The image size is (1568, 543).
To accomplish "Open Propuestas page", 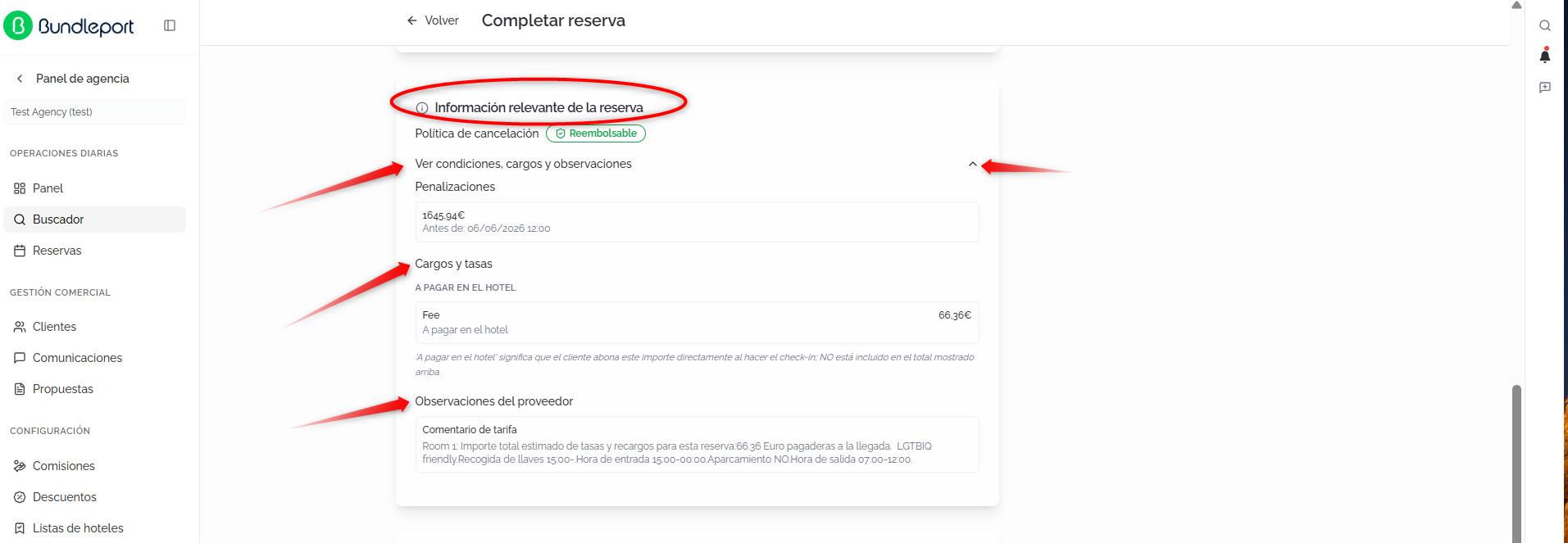I will 95,389.
